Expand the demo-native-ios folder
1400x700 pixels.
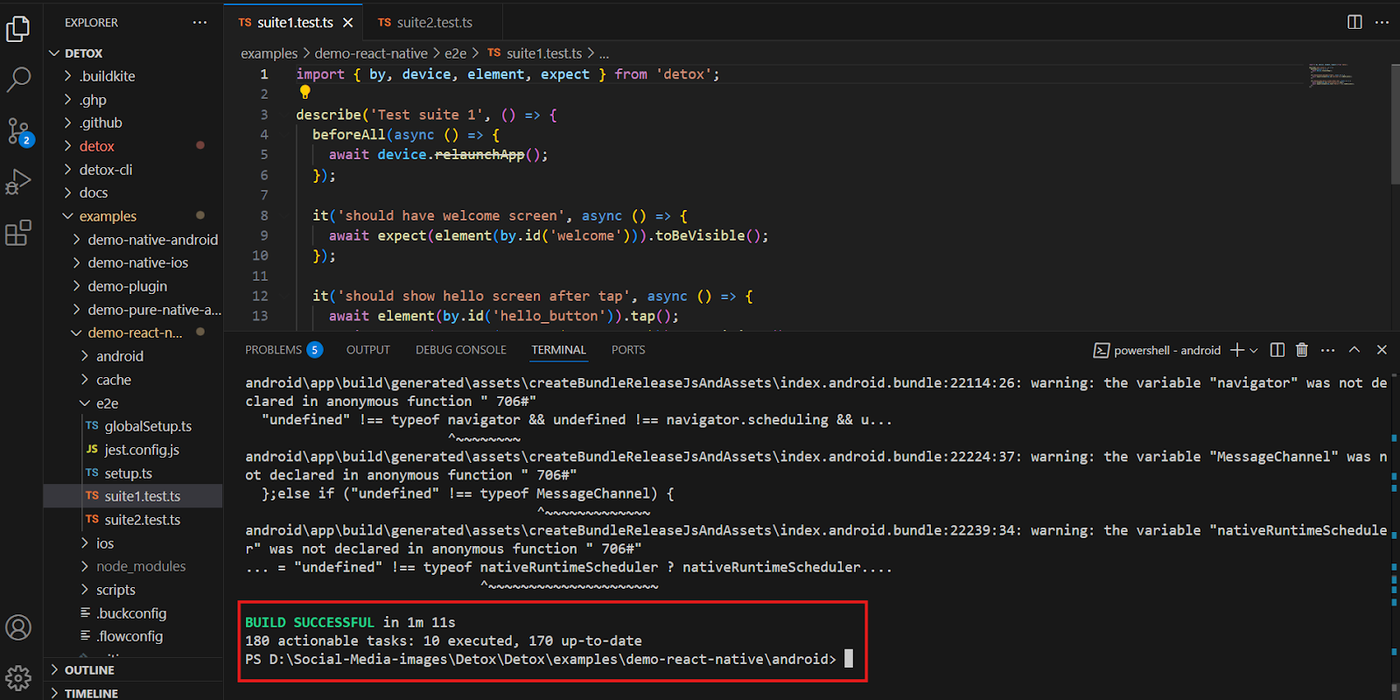point(133,263)
